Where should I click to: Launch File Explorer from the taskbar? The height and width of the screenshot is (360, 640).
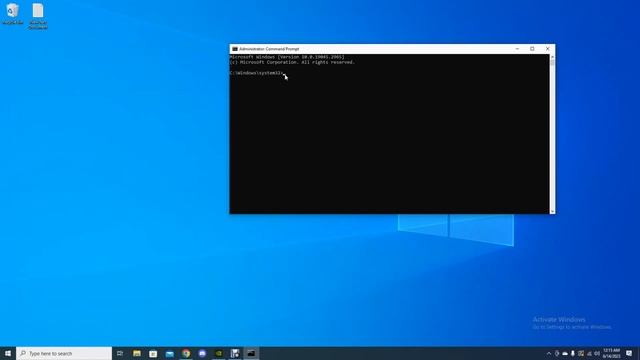coord(137,353)
